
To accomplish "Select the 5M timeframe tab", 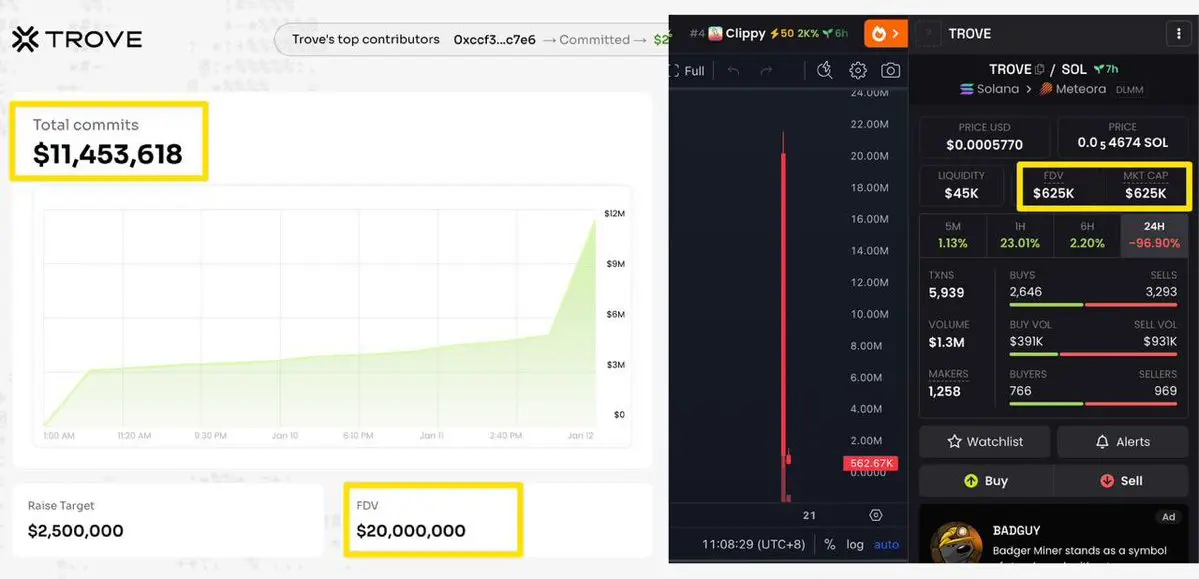I will [953, 236].
